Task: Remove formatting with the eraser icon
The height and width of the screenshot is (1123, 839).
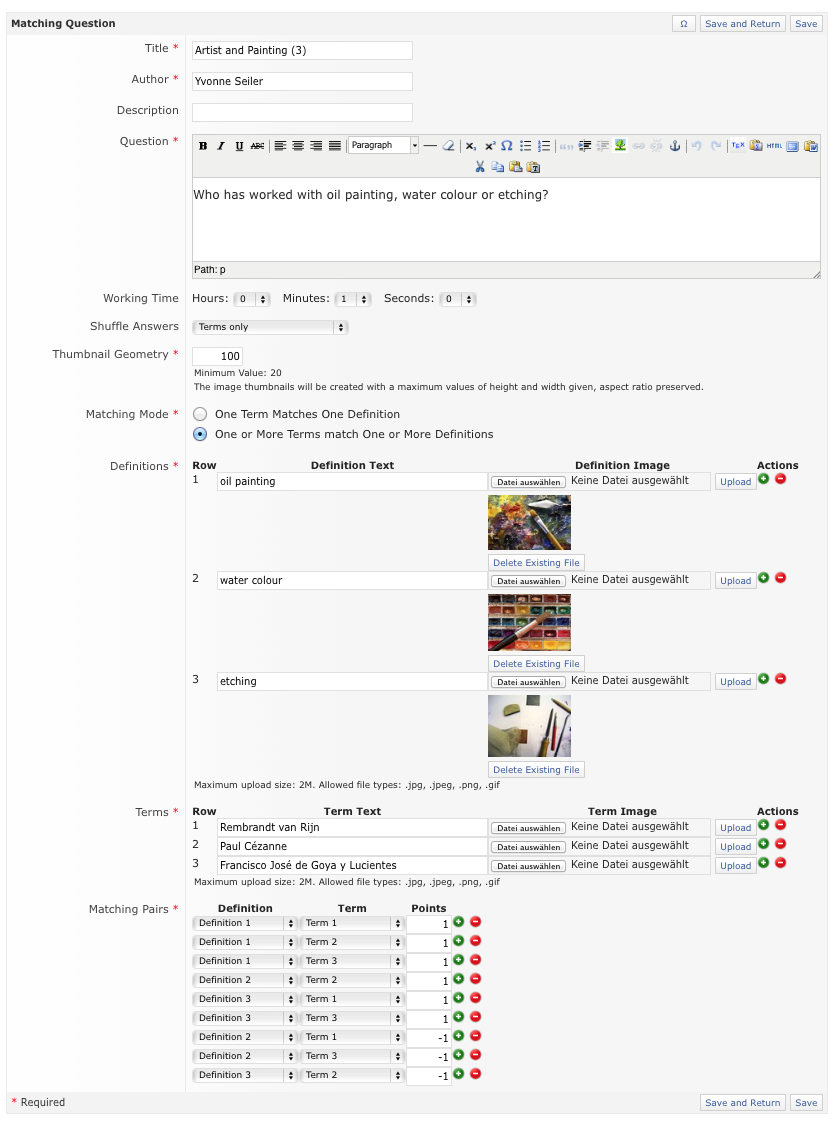Action: click(x=448, y=146)
